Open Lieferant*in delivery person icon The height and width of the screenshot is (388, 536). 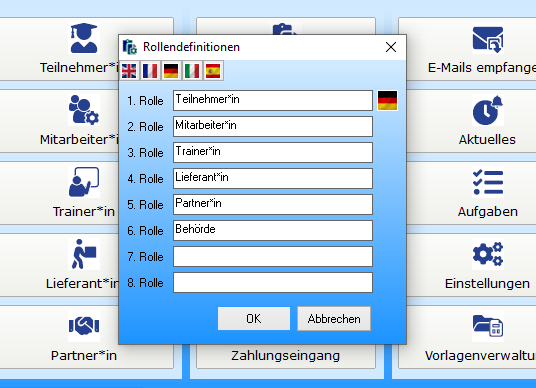pyautogui.click(x=84, y=254)
